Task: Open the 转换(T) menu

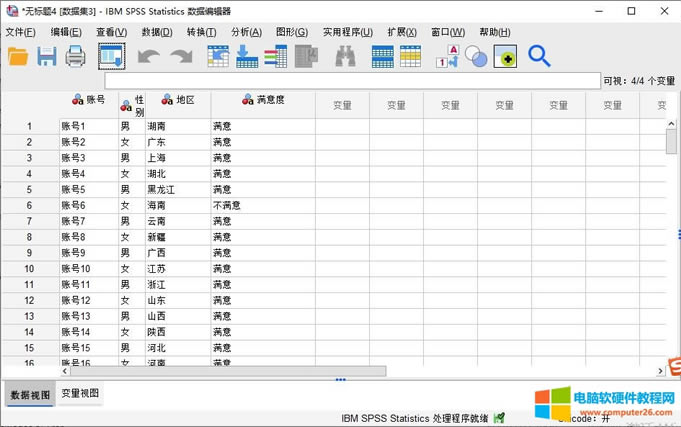Action: [201, 32]
